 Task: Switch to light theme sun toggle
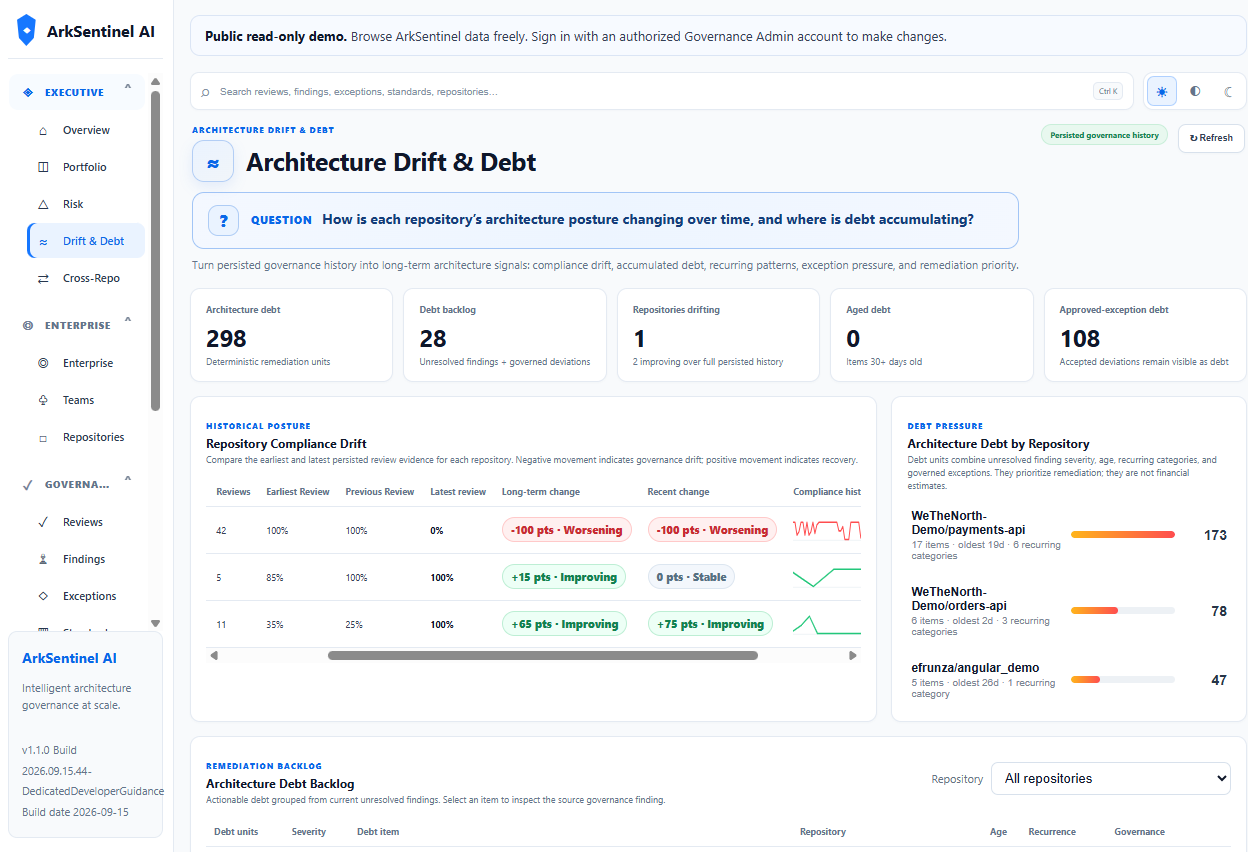[1161, 91]
